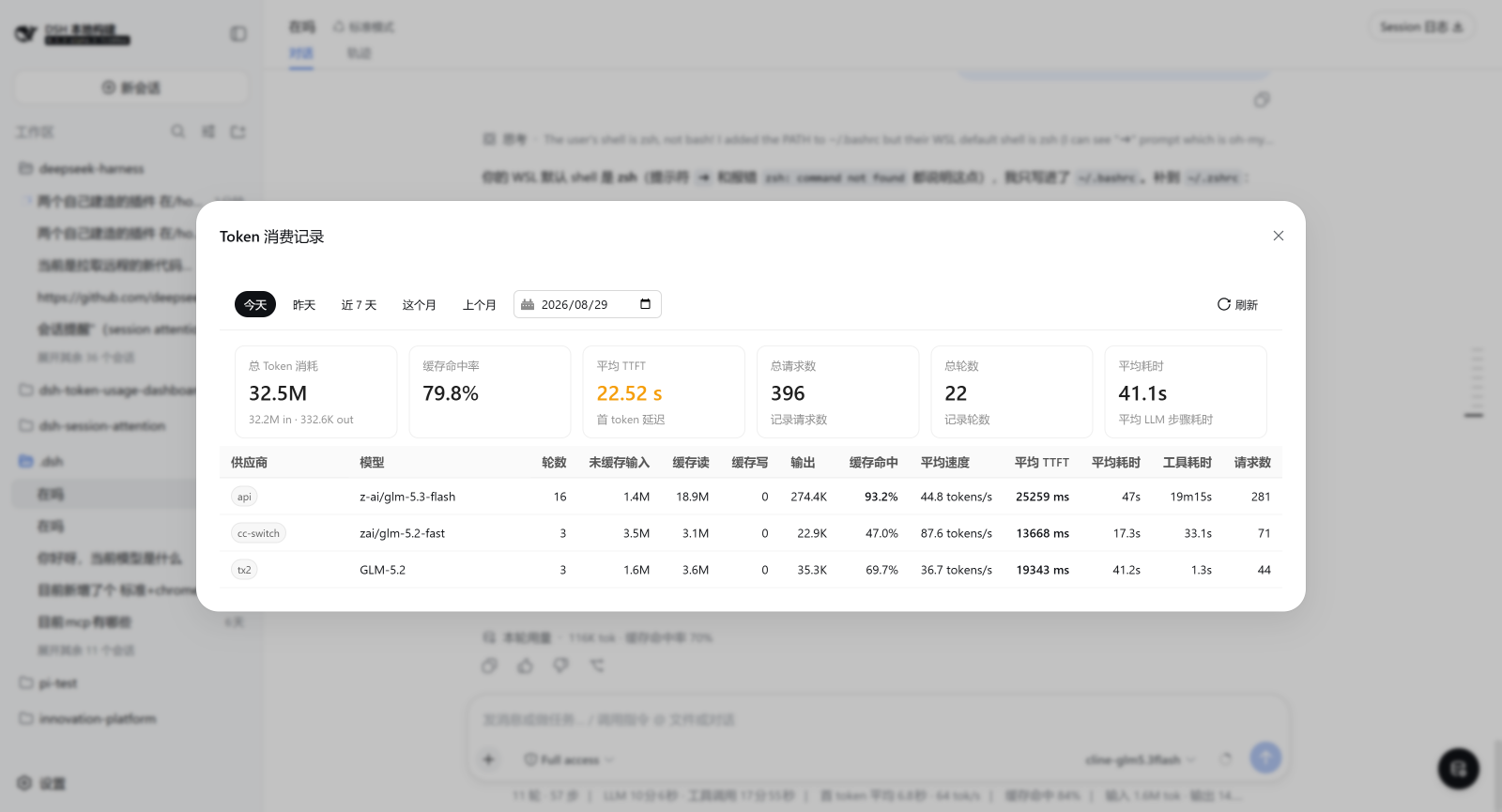This screenshot has height=812, width=1502.
Task: Select the 今天 filter tab
Action: pos(255,304)
